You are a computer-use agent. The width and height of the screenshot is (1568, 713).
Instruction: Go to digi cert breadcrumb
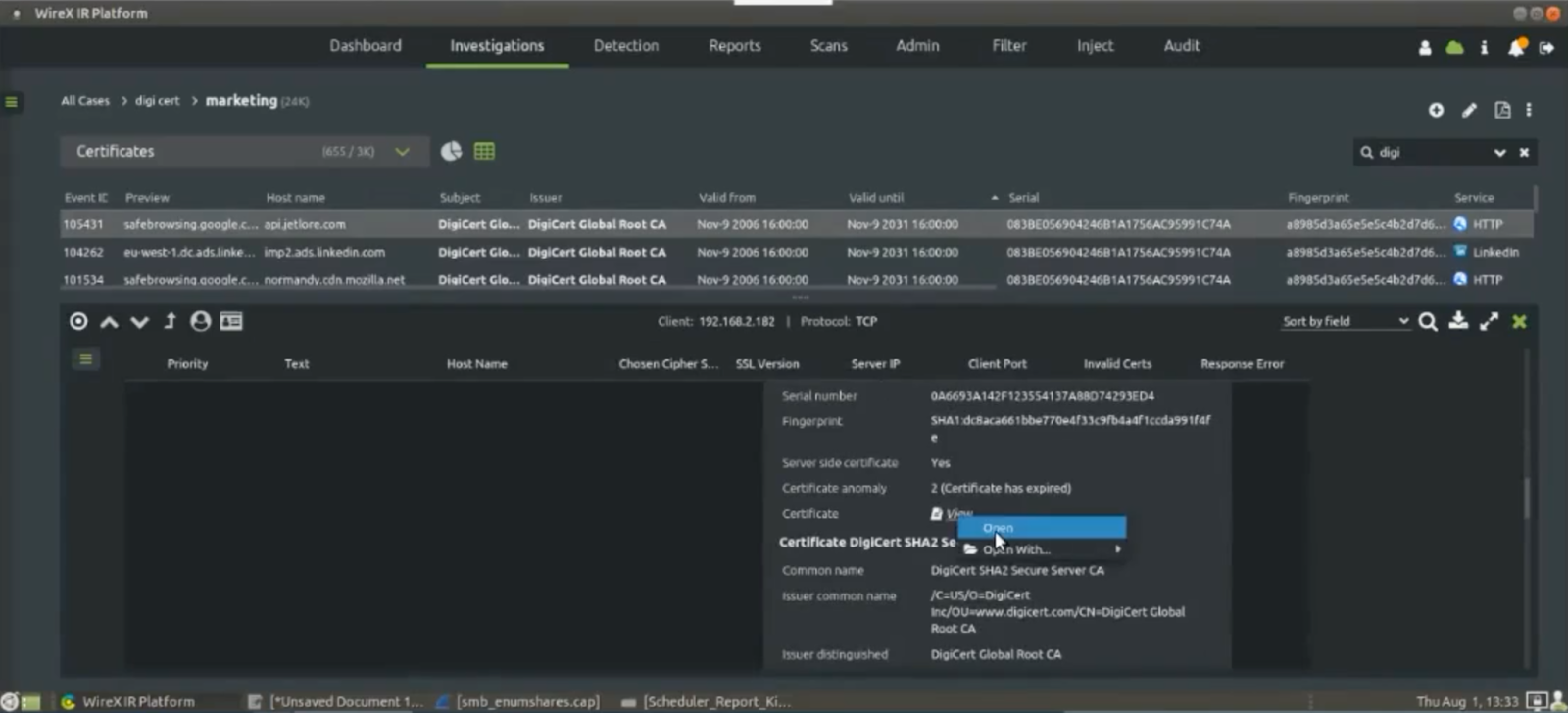tap(157, 101)
